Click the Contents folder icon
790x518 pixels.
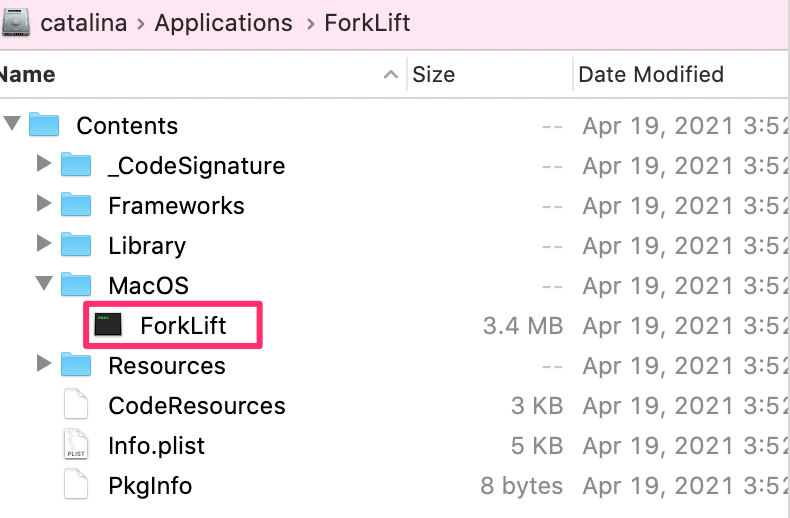(x=44, y=124)
